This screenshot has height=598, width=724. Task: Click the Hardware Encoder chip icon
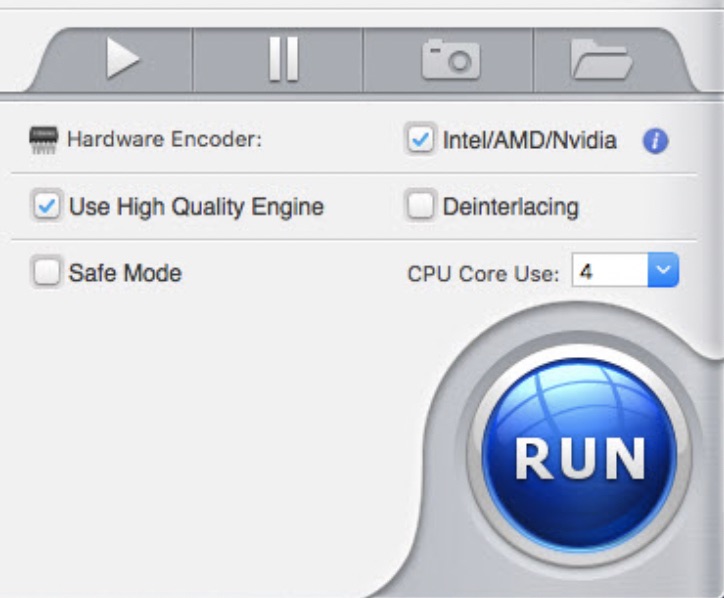click(x=44, y=140)
